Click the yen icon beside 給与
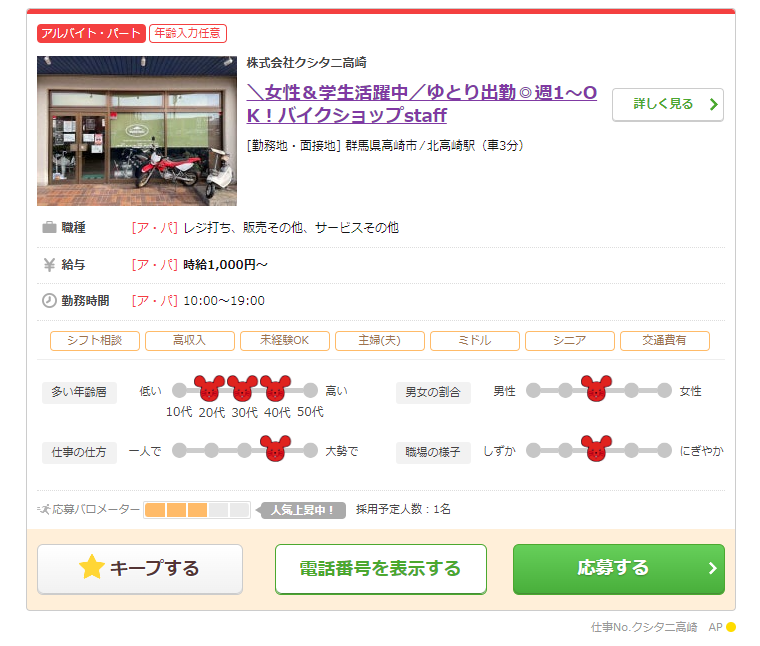The width and height of the screenshot is (760, 646). click(x=49, y=265)
